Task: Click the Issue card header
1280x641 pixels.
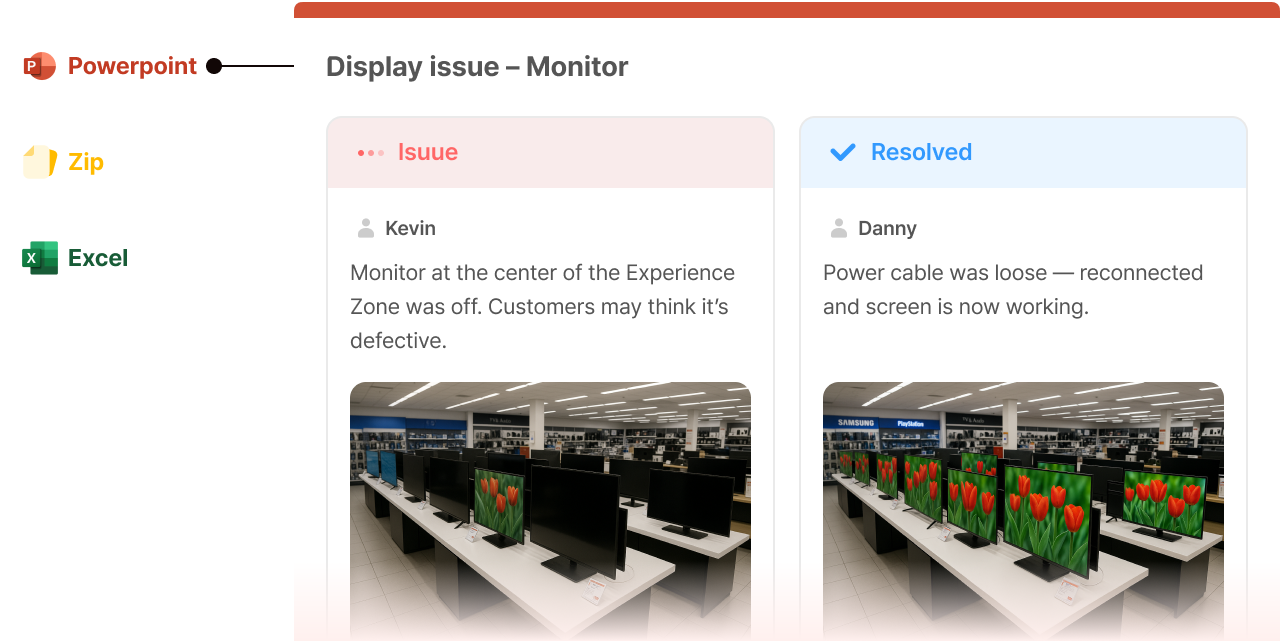Action: click(x=550, y=152)
